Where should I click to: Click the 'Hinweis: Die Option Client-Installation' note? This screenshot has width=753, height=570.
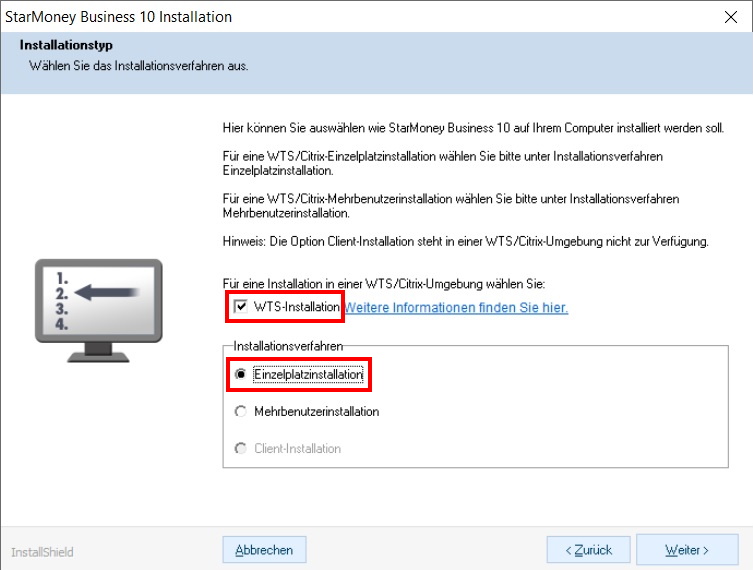coord(465,241)
